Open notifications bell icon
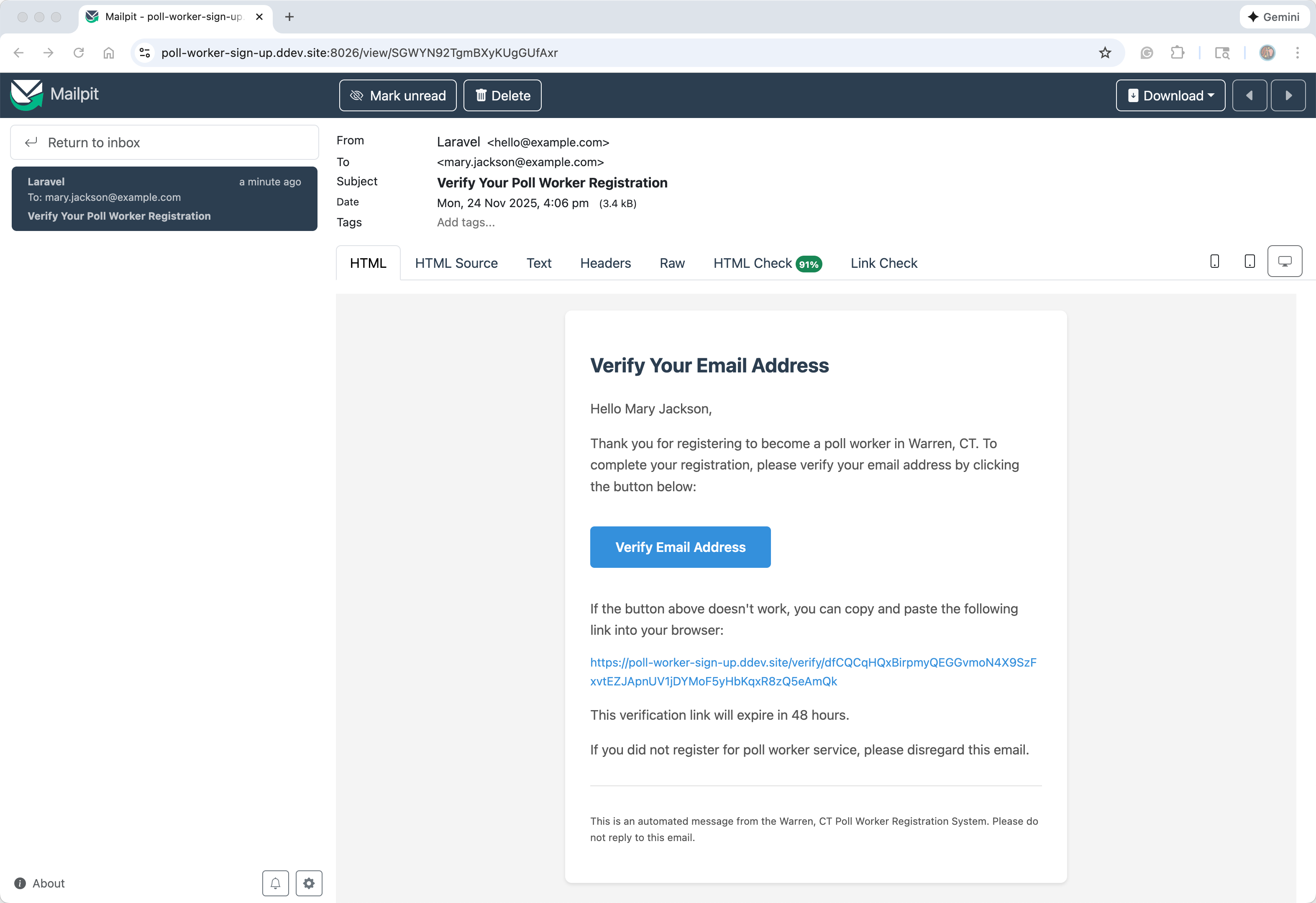This screenshot has height=903, width=1316. coord(275,882)
